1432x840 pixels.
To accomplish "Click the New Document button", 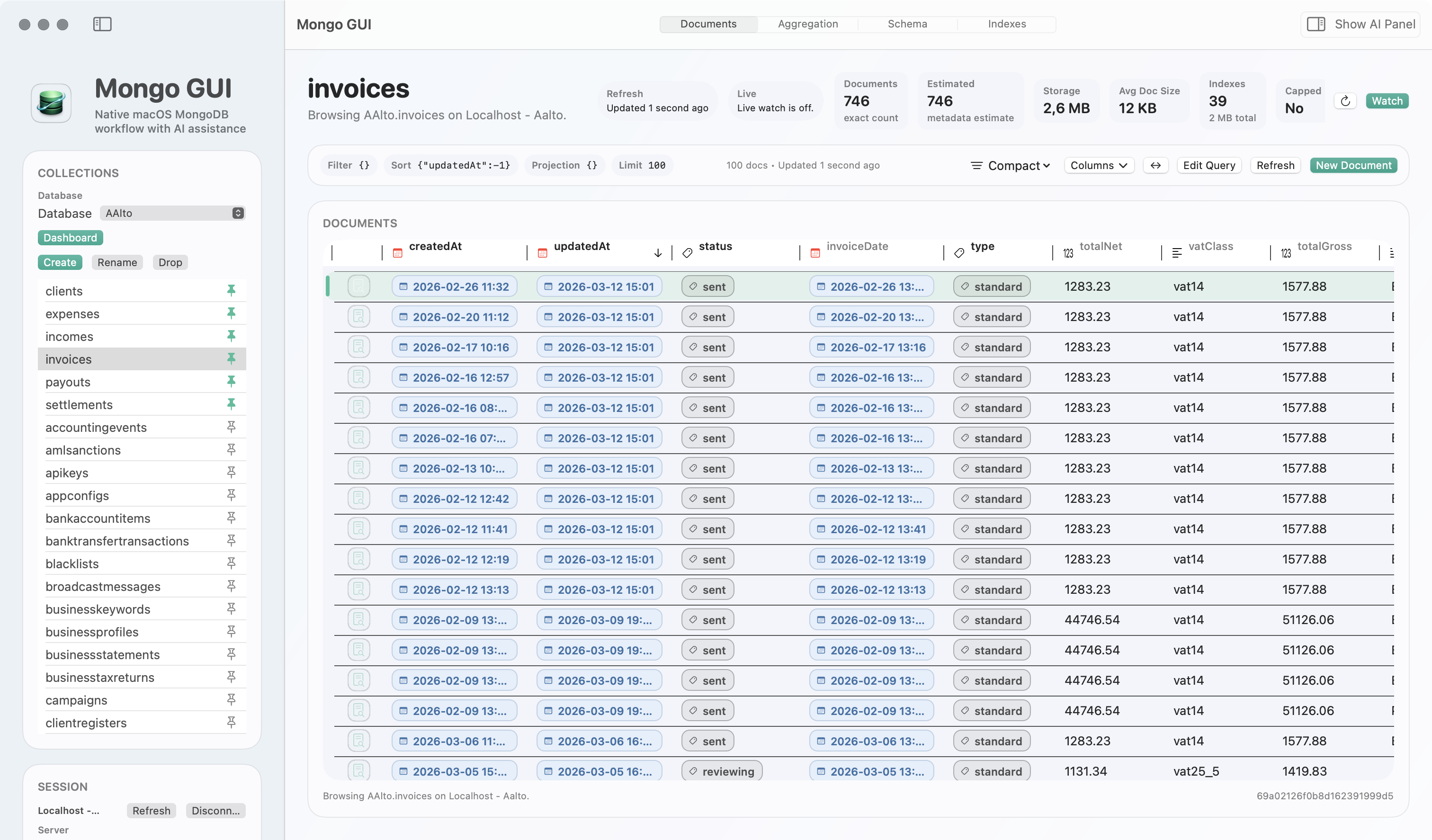I will click(1353, 165).
